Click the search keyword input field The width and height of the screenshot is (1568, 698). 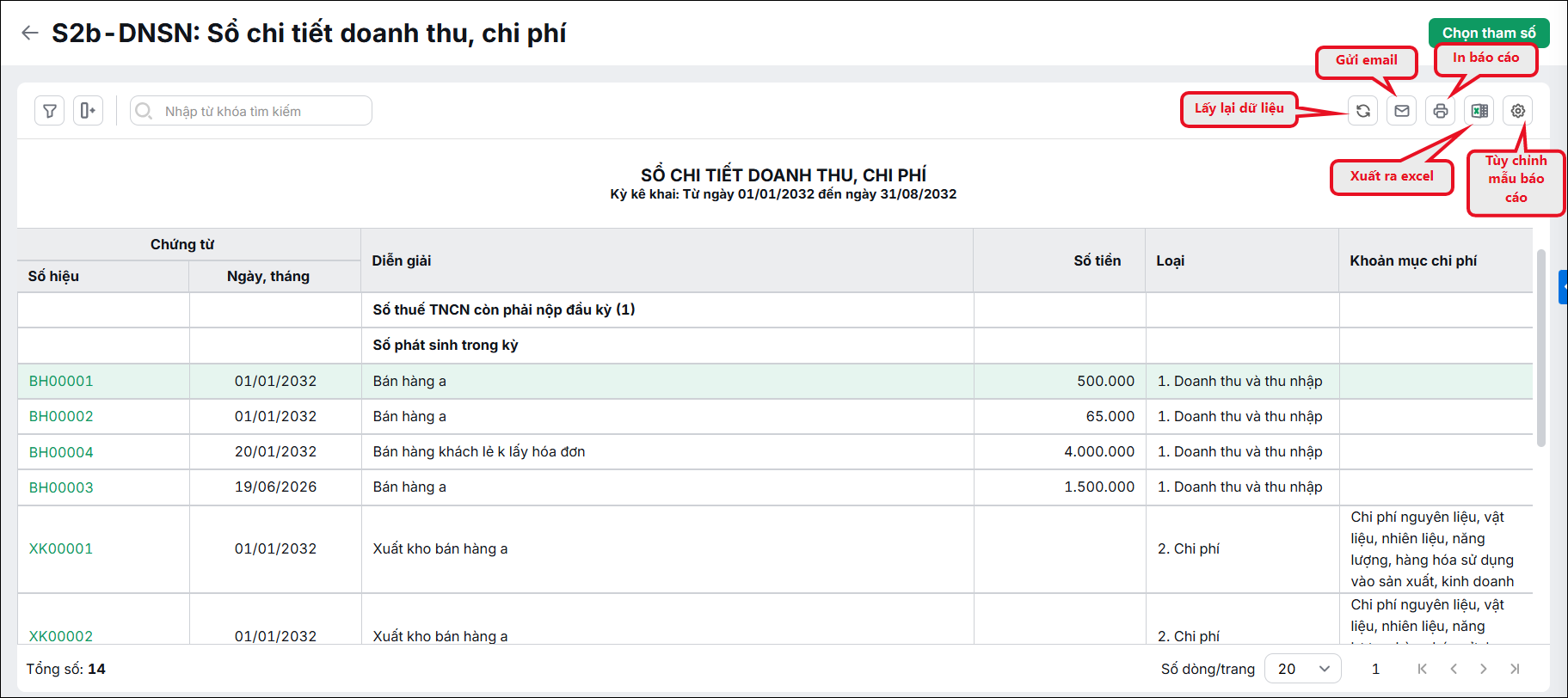pyautogui.click(x=251, y=111)
